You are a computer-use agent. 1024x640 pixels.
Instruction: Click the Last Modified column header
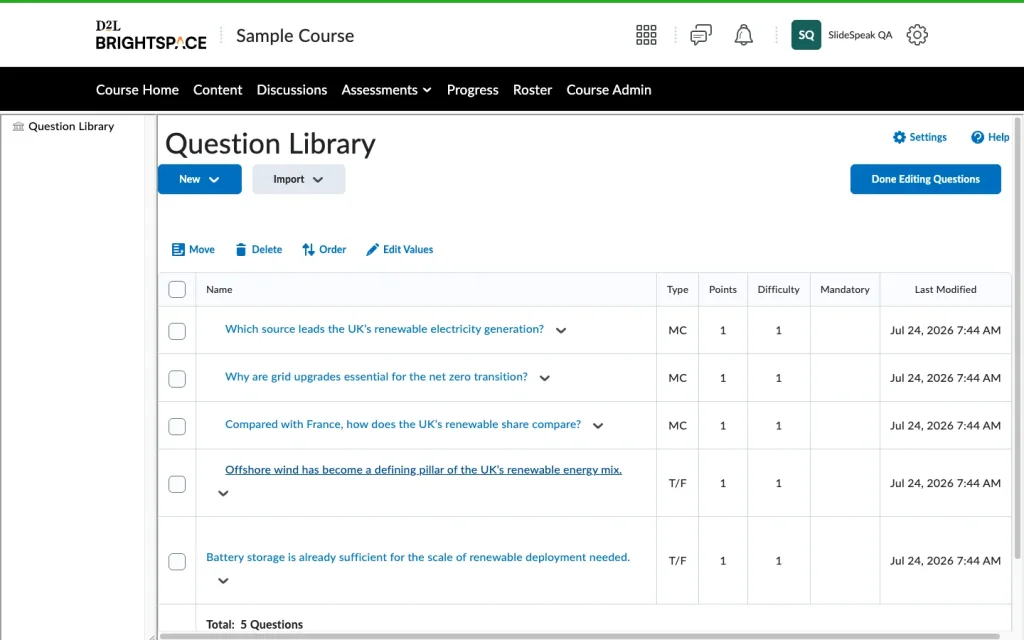click(946, 289)
